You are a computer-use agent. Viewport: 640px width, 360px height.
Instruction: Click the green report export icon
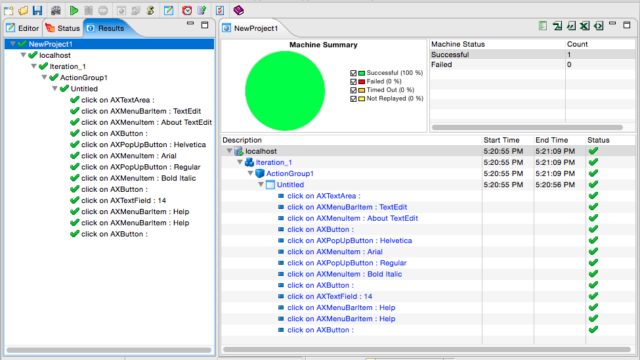pos(542,26)
